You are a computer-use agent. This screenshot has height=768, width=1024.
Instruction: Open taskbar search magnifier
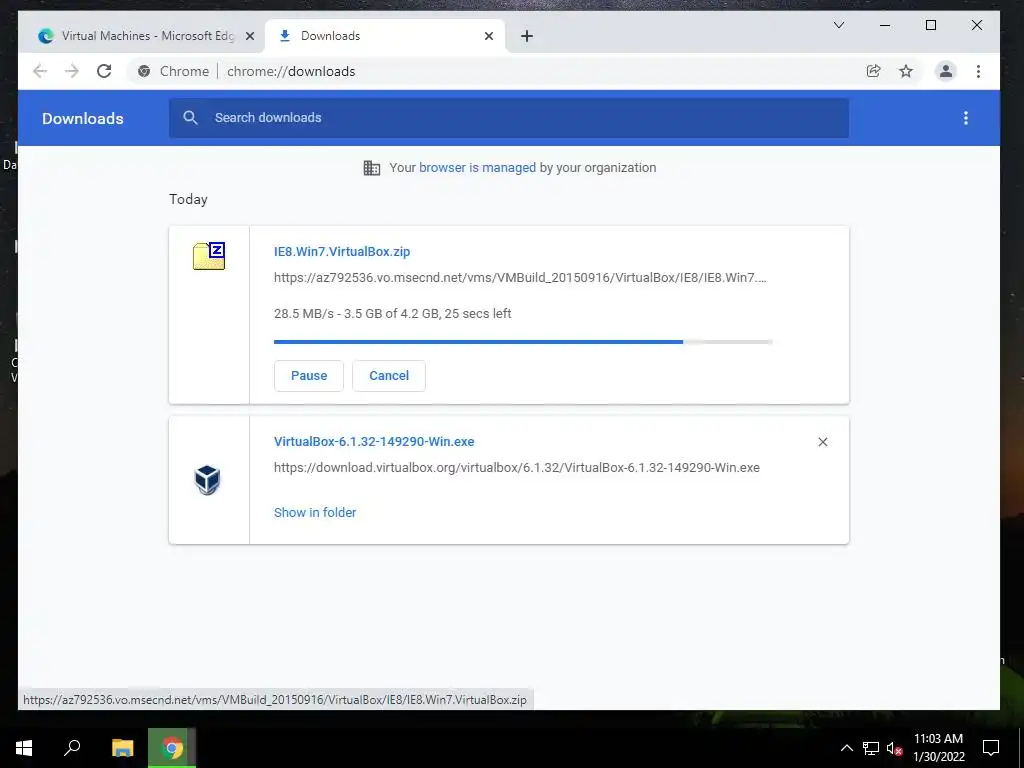(x=72, y=748)
